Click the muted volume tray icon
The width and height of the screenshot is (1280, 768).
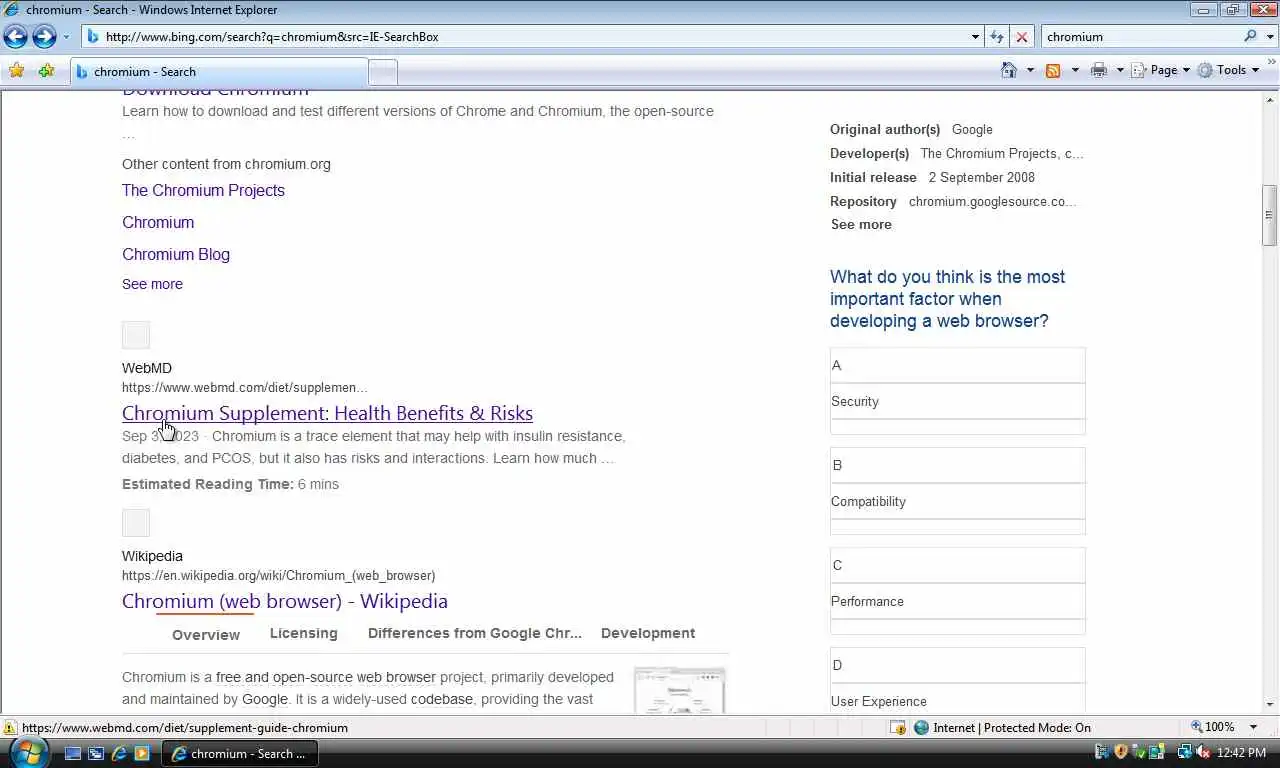tap(1206, 753)
